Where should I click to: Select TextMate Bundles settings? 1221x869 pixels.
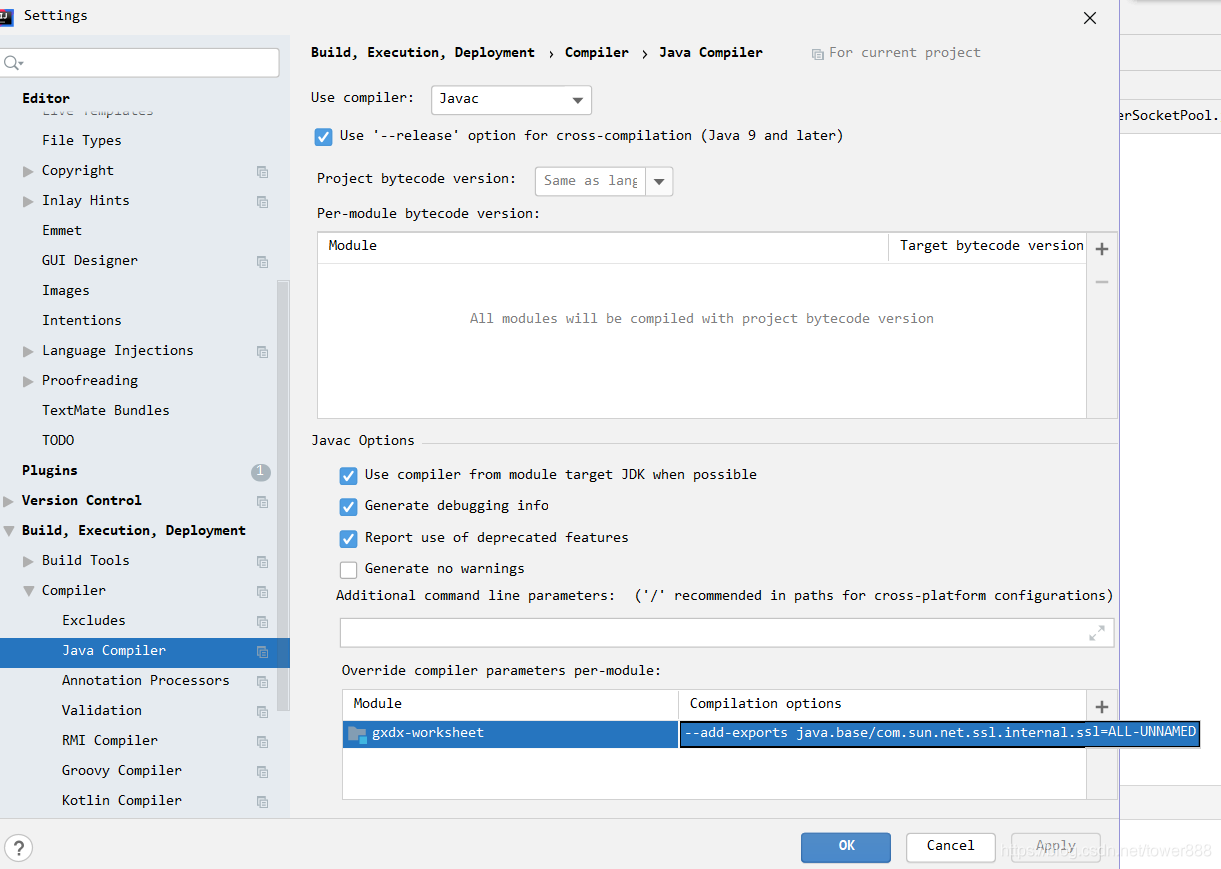[106, 410]
